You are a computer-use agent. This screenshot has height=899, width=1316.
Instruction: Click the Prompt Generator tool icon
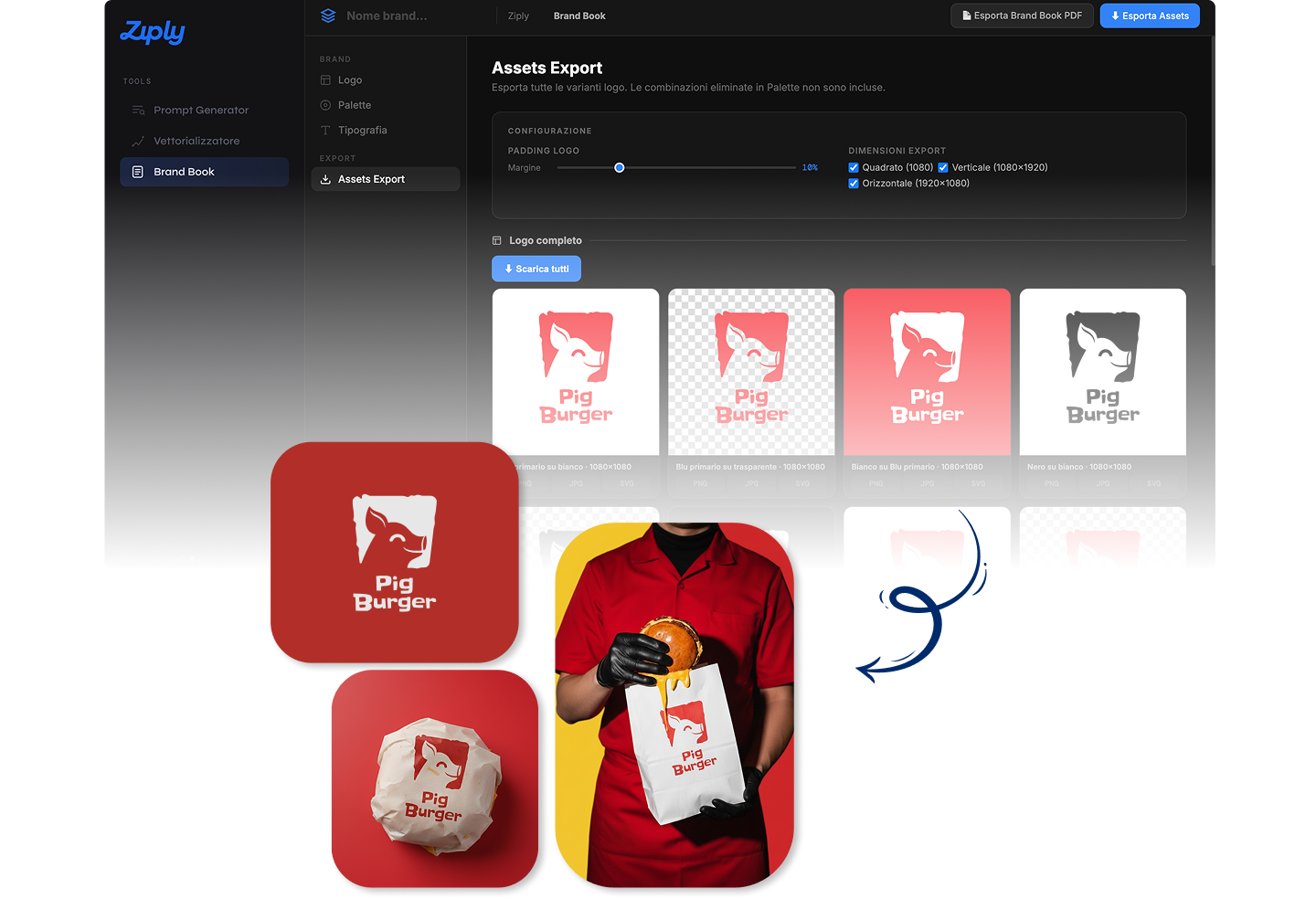click(137, 110)
